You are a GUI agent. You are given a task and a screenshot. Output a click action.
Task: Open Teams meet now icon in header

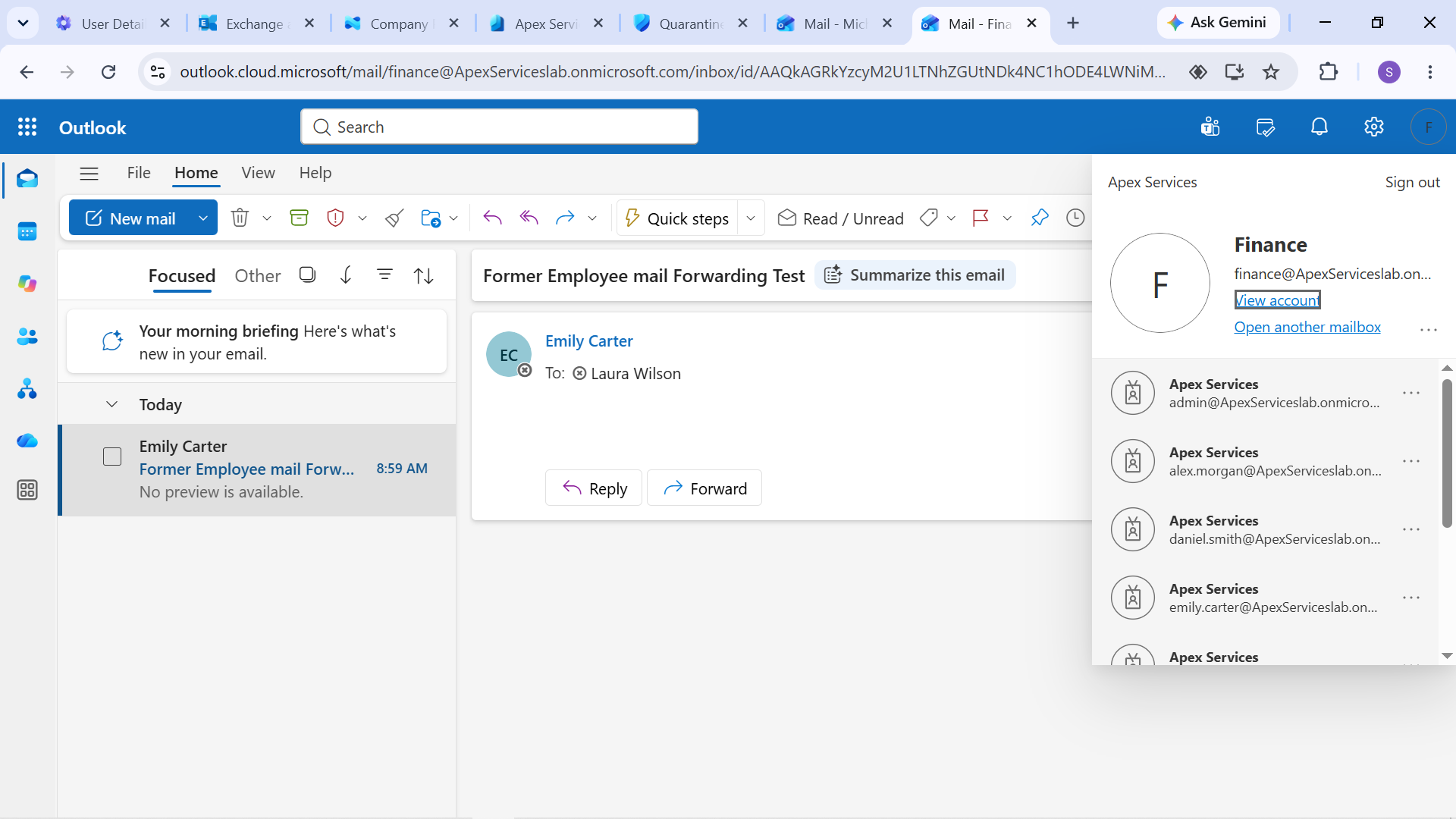point(1210,127)
